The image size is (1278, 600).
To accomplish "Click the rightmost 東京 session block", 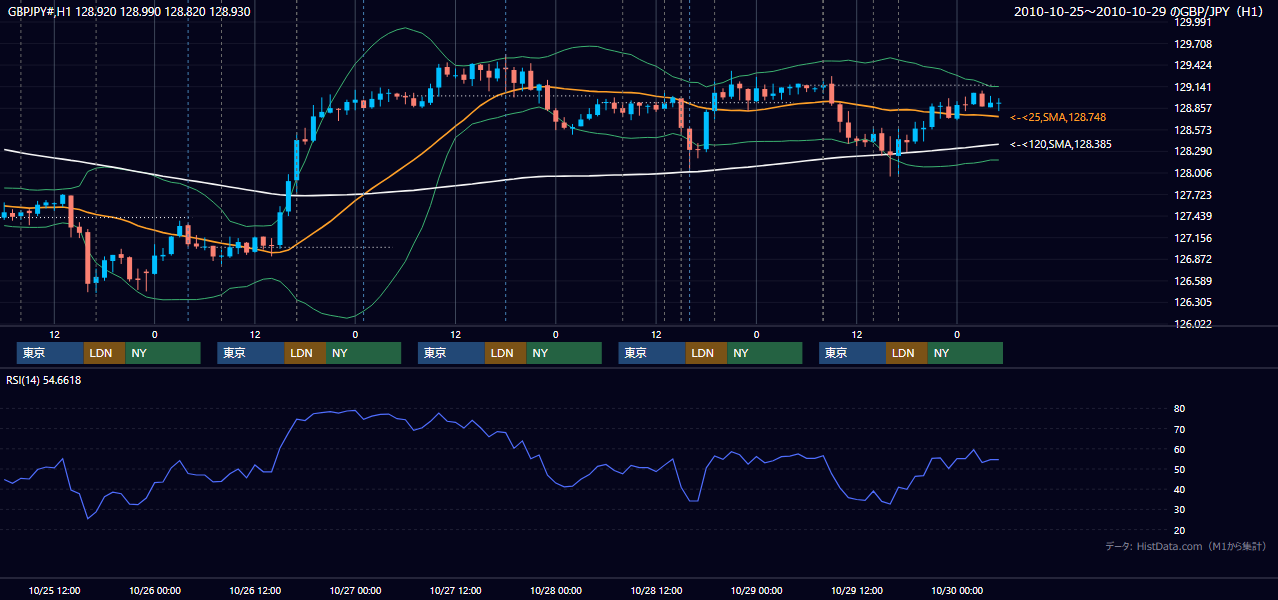I will click(x=852, y=353).
